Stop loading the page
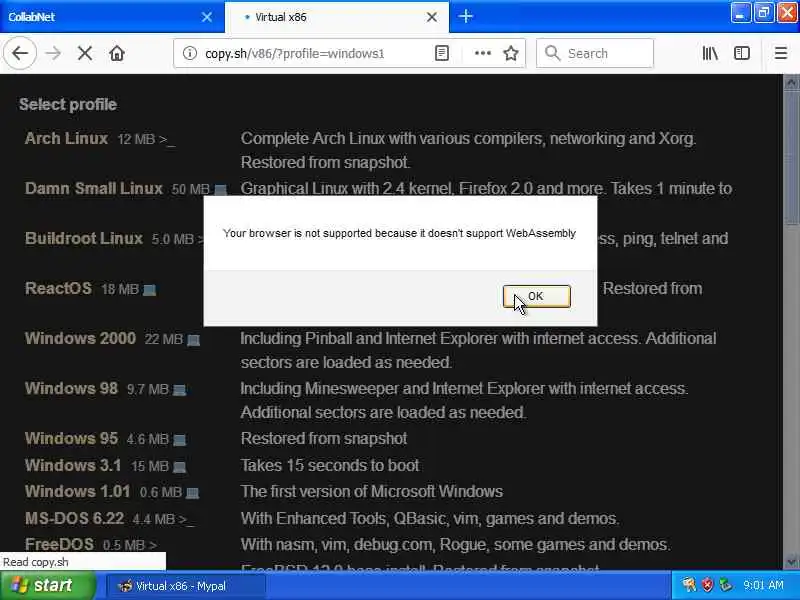The width and height of the screenshot is (800, 600). click(x=85, y=53)
